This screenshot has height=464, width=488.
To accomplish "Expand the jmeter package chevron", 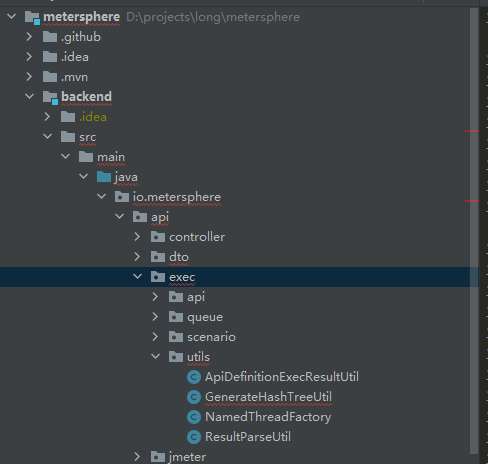I will pyautogui.click(x=137, y=457).
